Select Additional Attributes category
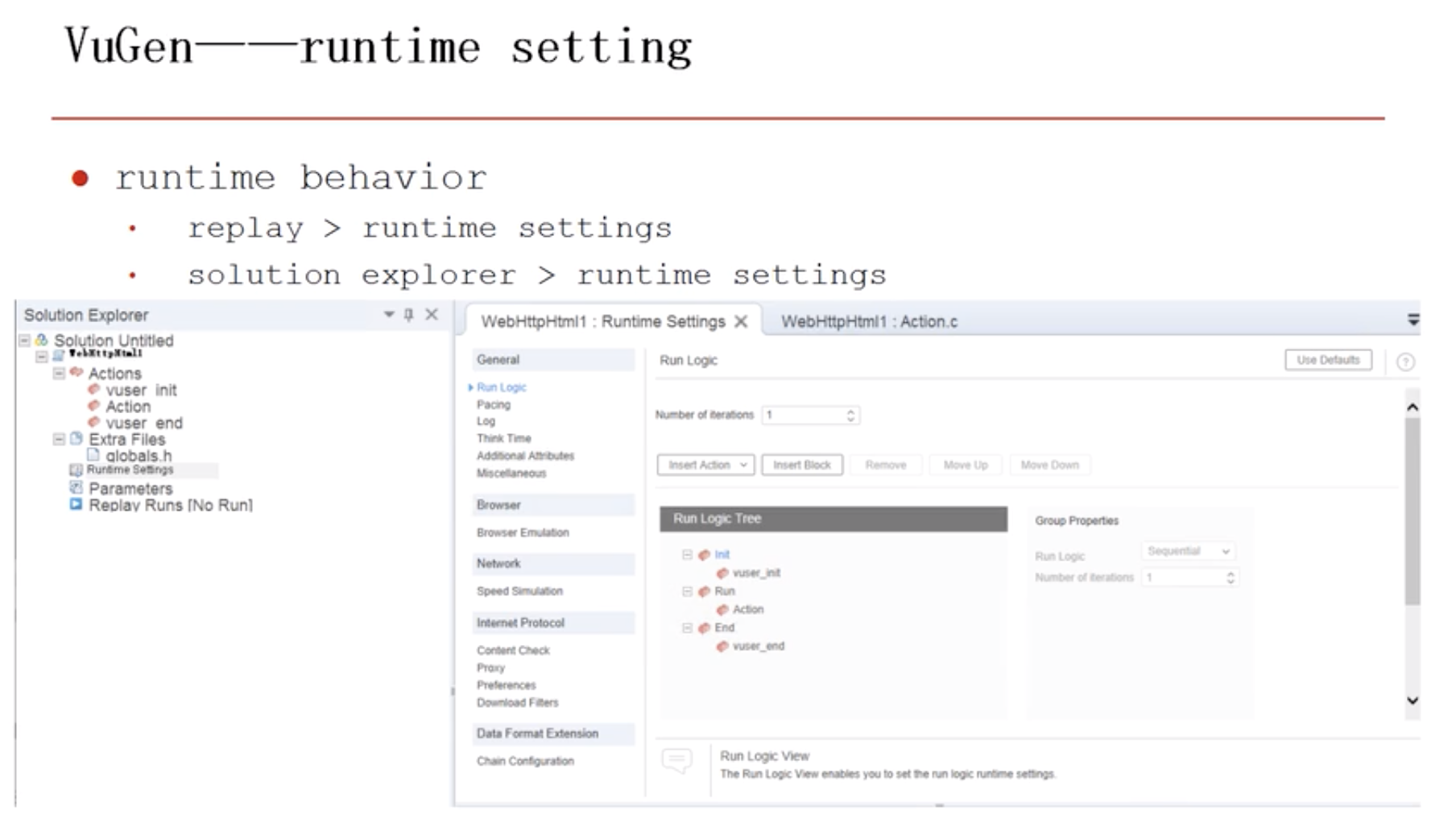 [525, 456]
